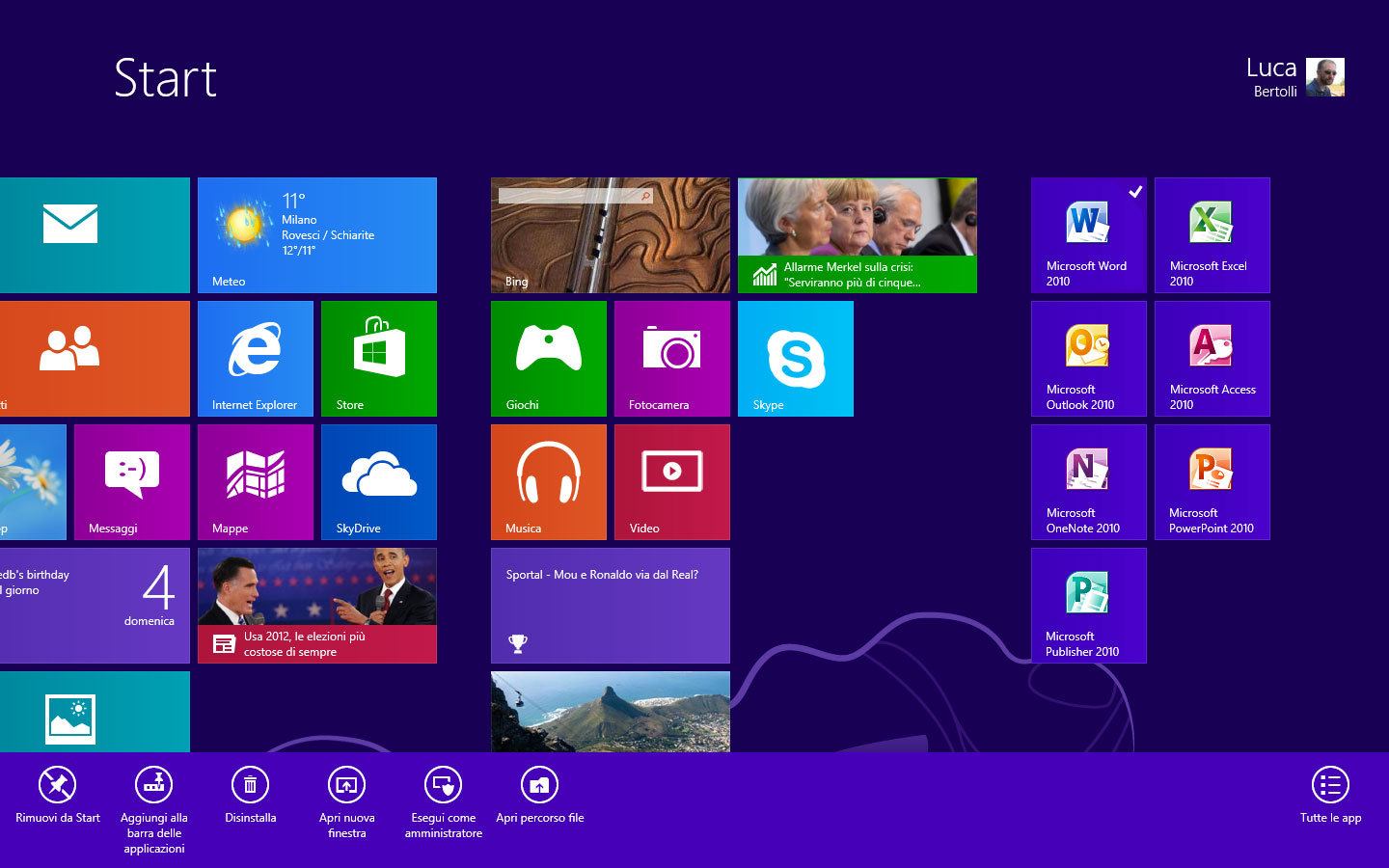Open the SkyDrive tile

pos(379,482)
